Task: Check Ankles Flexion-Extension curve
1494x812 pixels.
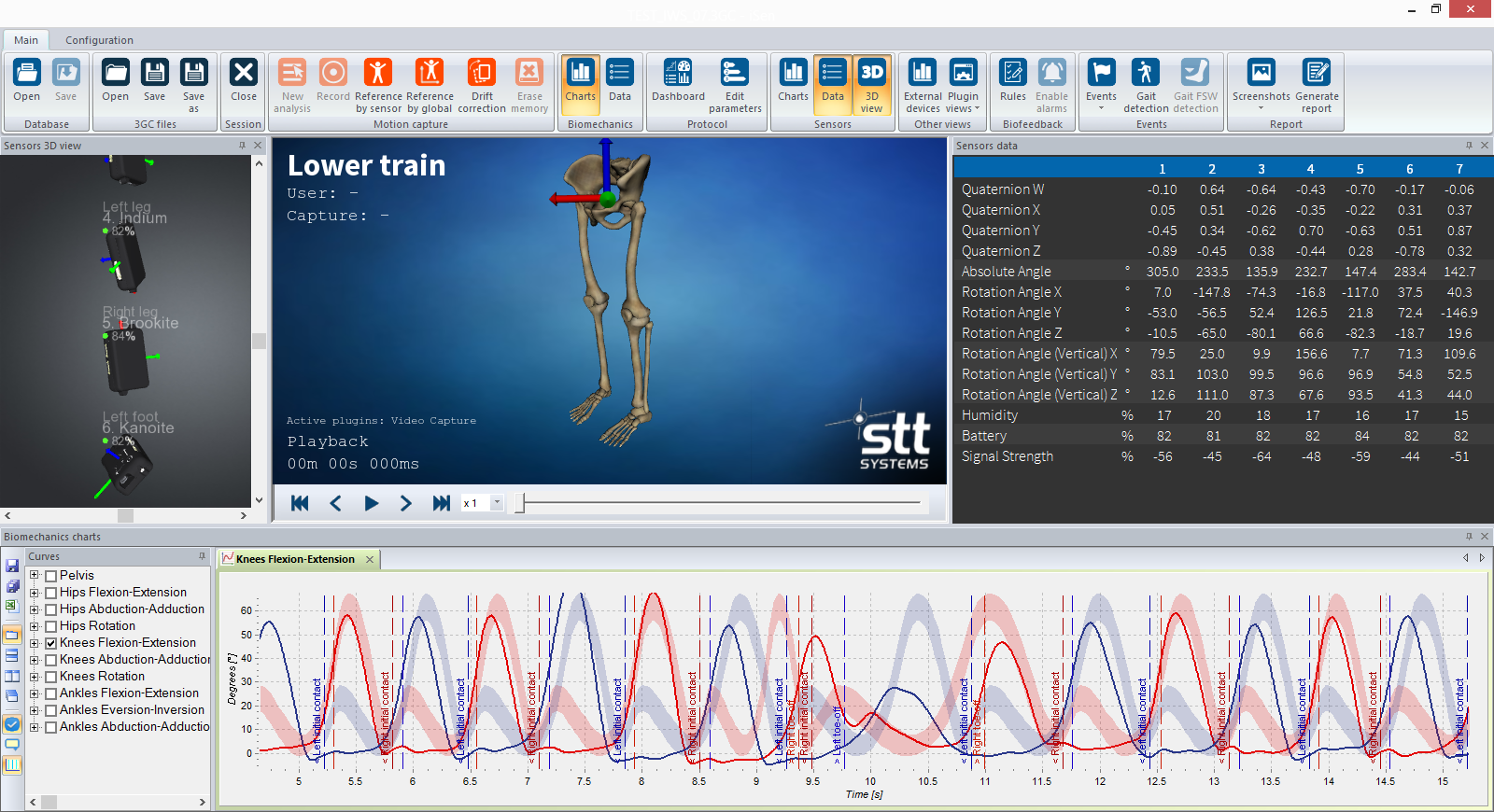Action: tap(51, 693)
